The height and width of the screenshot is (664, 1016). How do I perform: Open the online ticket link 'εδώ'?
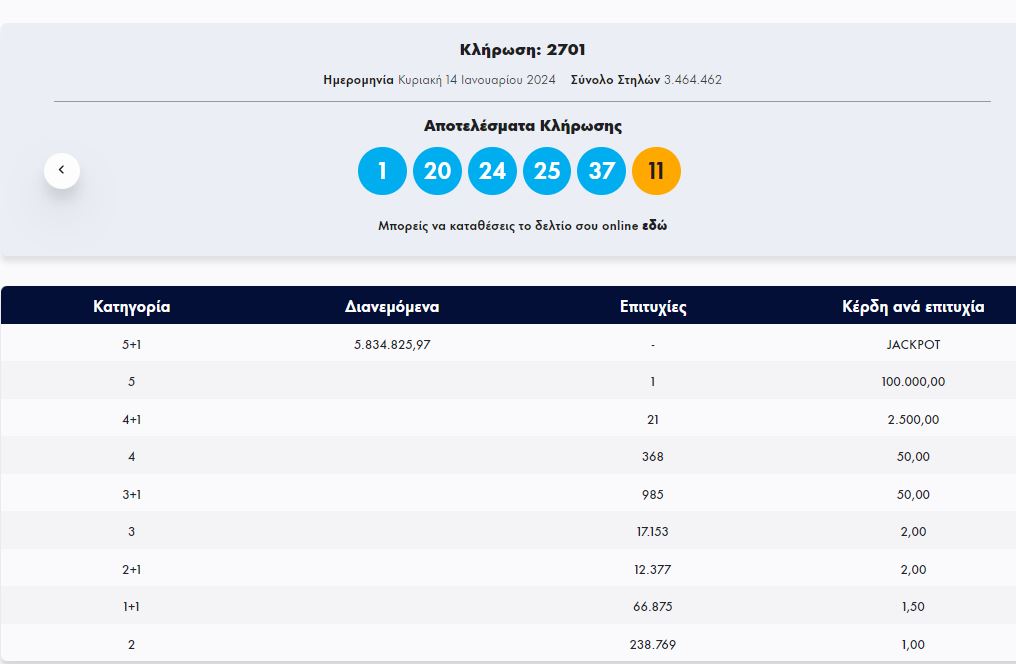(654, 226)
